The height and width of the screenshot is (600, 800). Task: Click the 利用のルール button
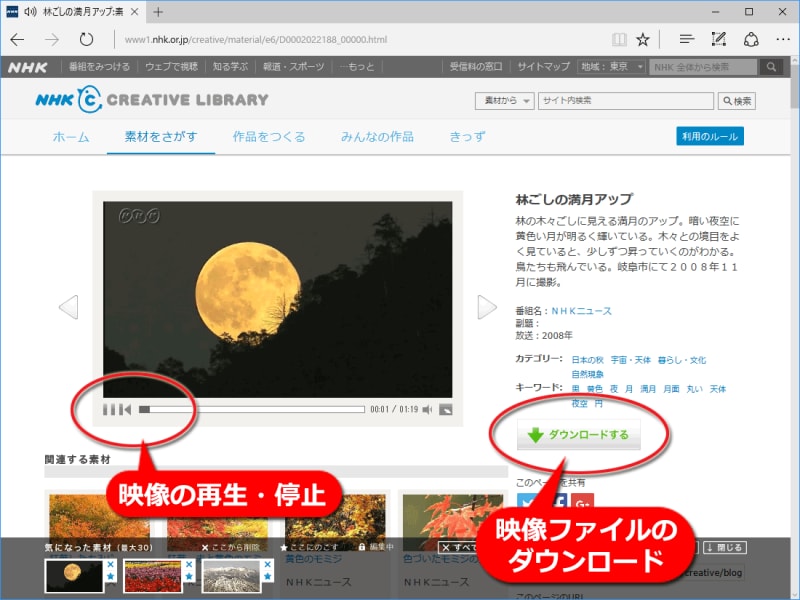click(709, 137)
